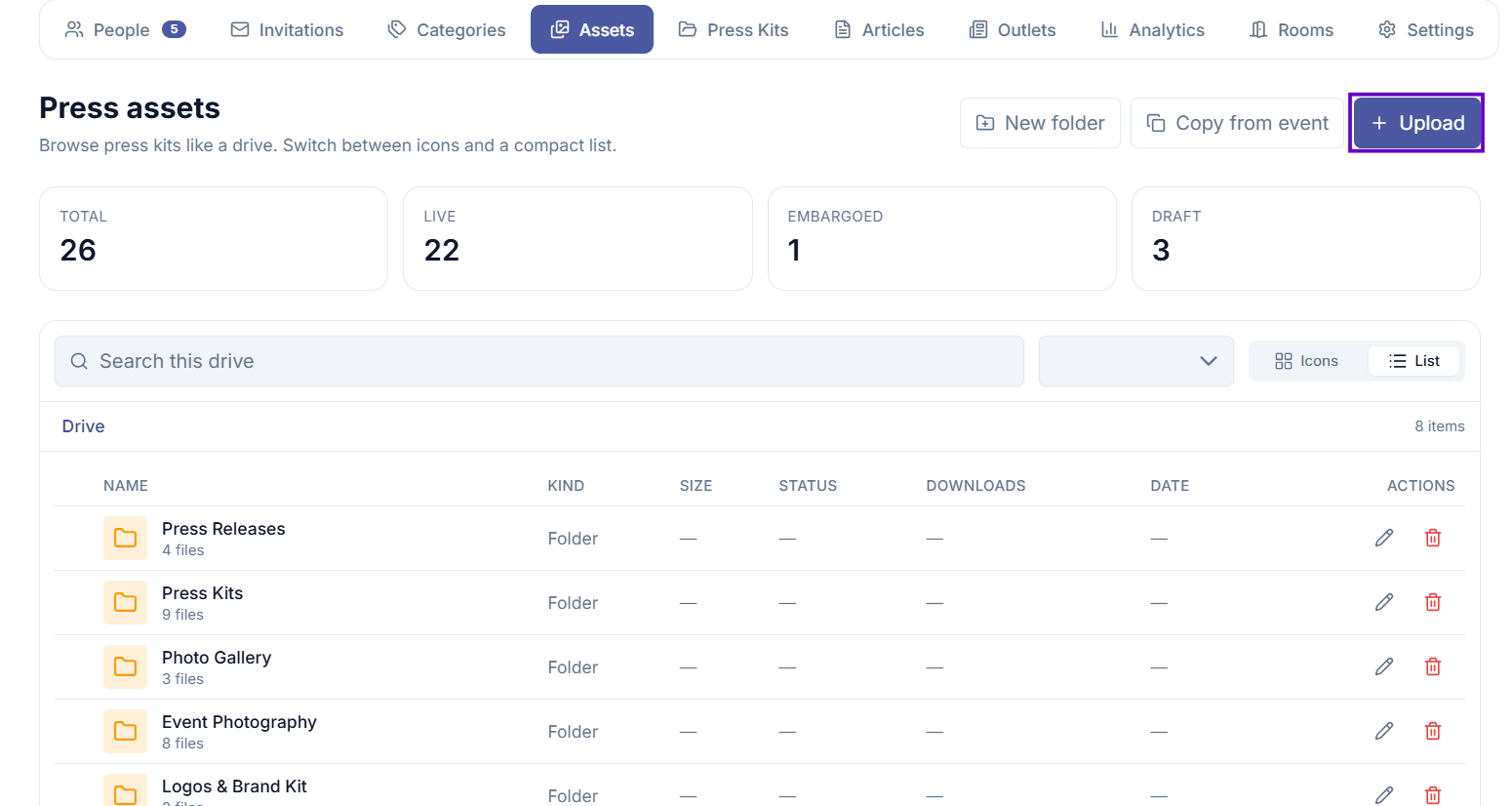
Task: Open the People tab
Action: [125, 29]
